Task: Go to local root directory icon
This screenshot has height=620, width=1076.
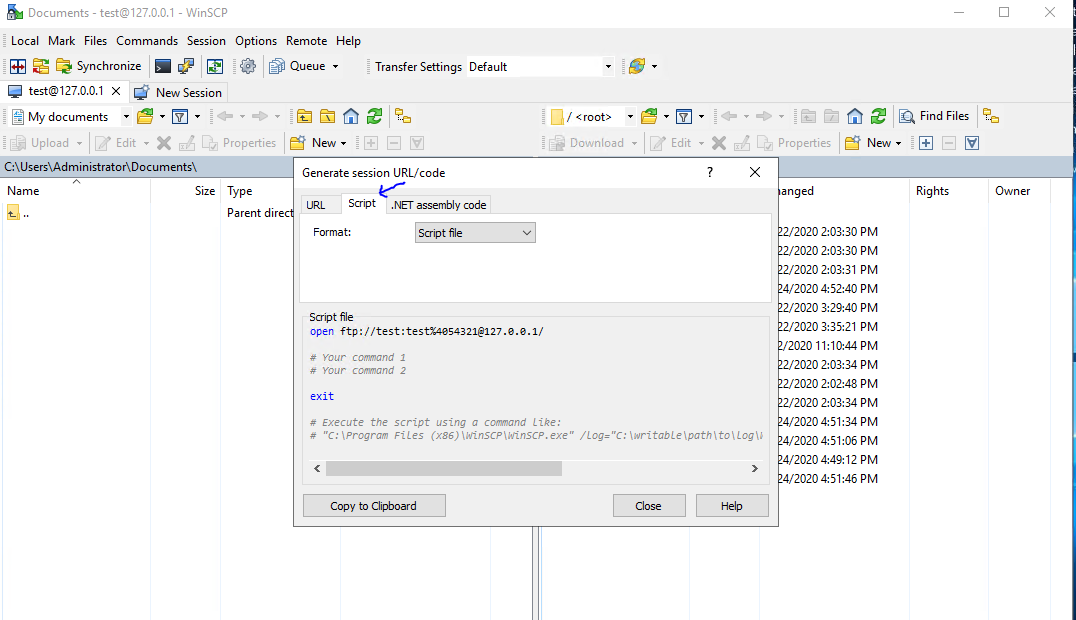Action: point(327,117)
